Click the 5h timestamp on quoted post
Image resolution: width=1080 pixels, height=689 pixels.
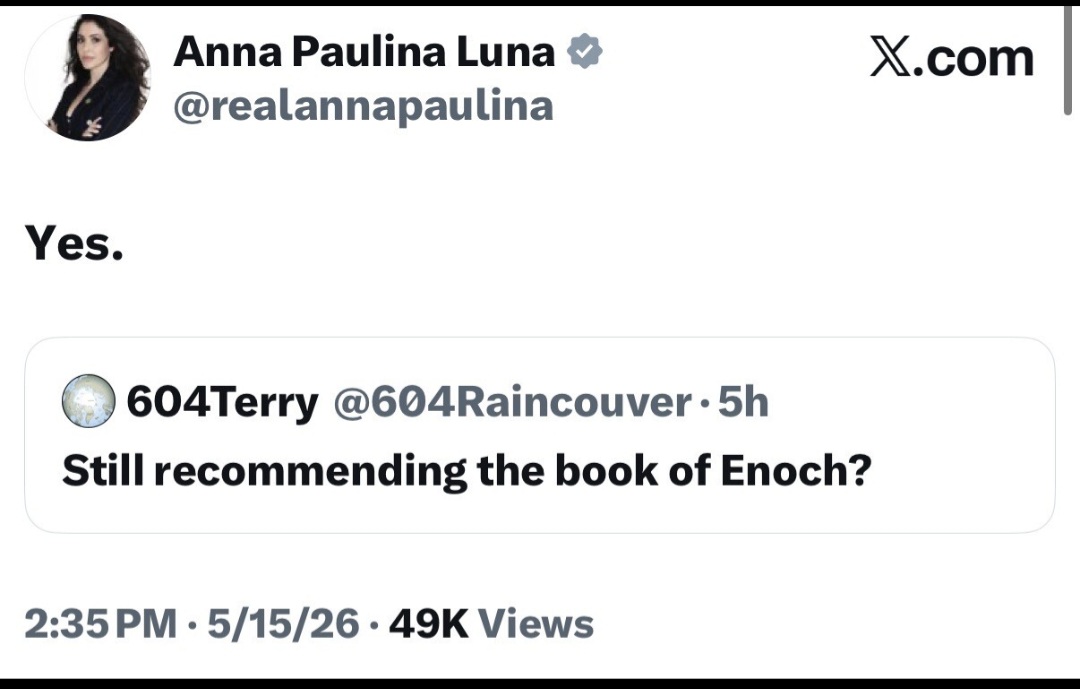click(x=743, y=402)
